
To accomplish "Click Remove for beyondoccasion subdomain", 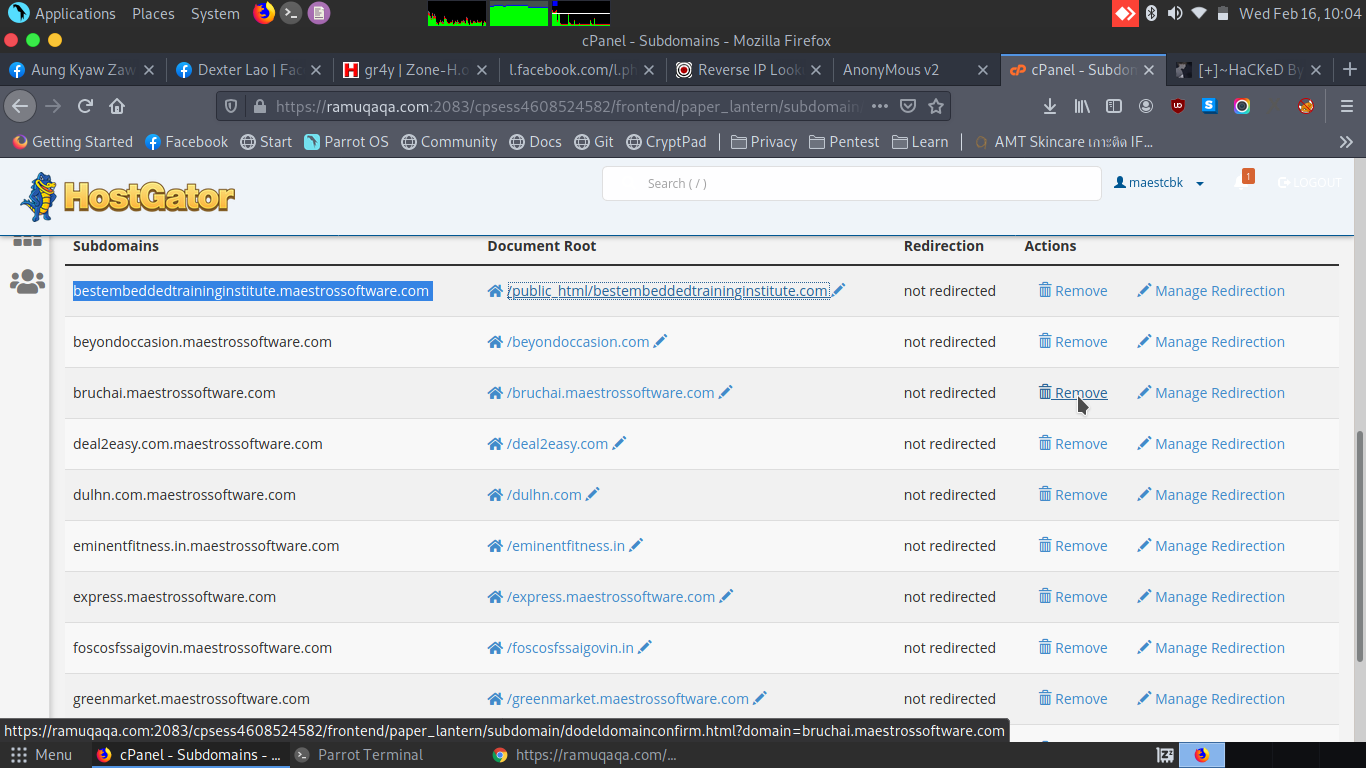I will (x=1073, y=342).
